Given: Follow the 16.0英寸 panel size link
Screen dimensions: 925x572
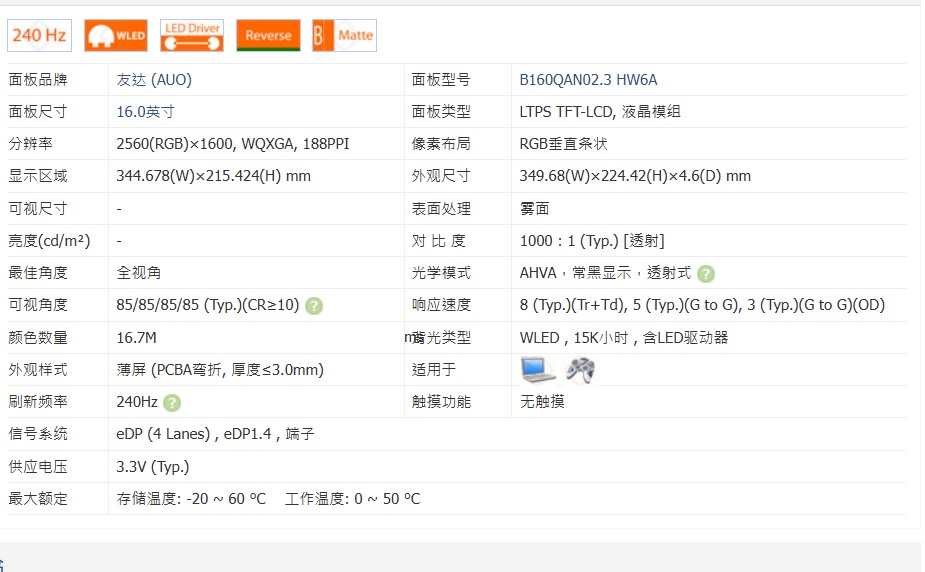Looking at the screenshot, I should [145, 112].
